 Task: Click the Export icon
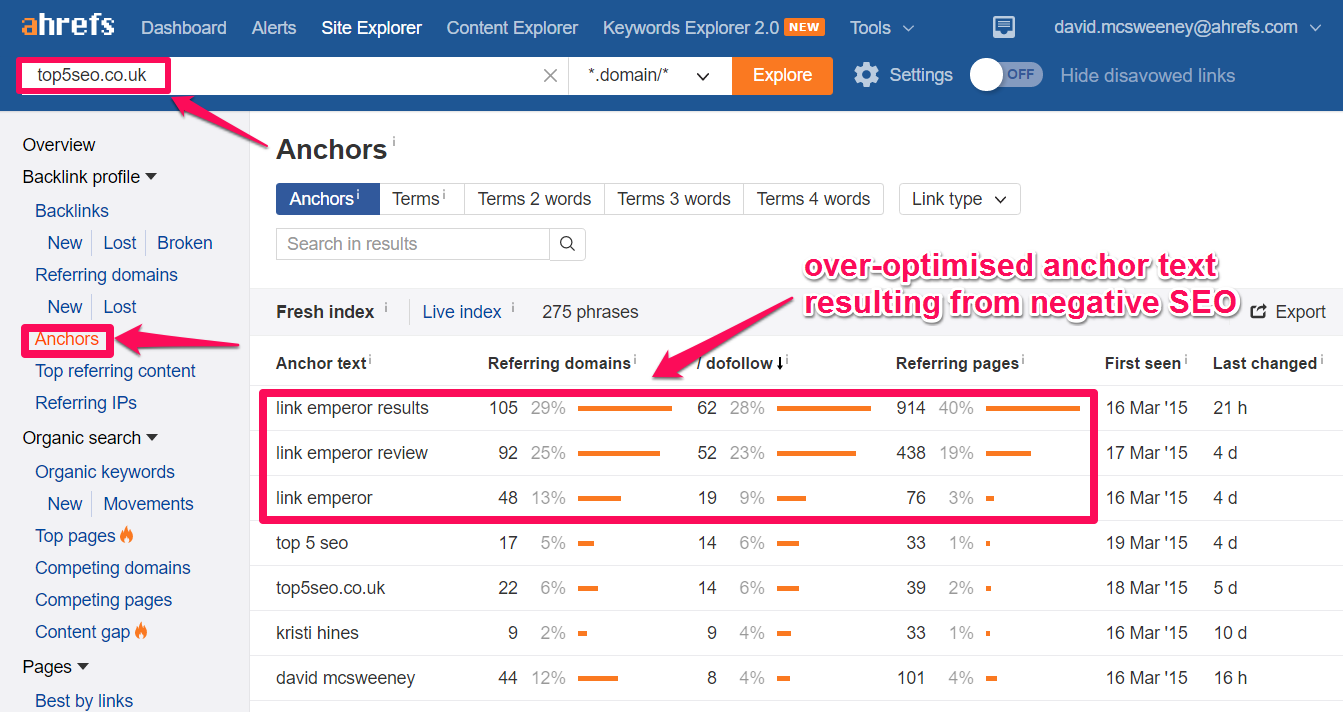pyautogui.click(x=1259, y=312)
